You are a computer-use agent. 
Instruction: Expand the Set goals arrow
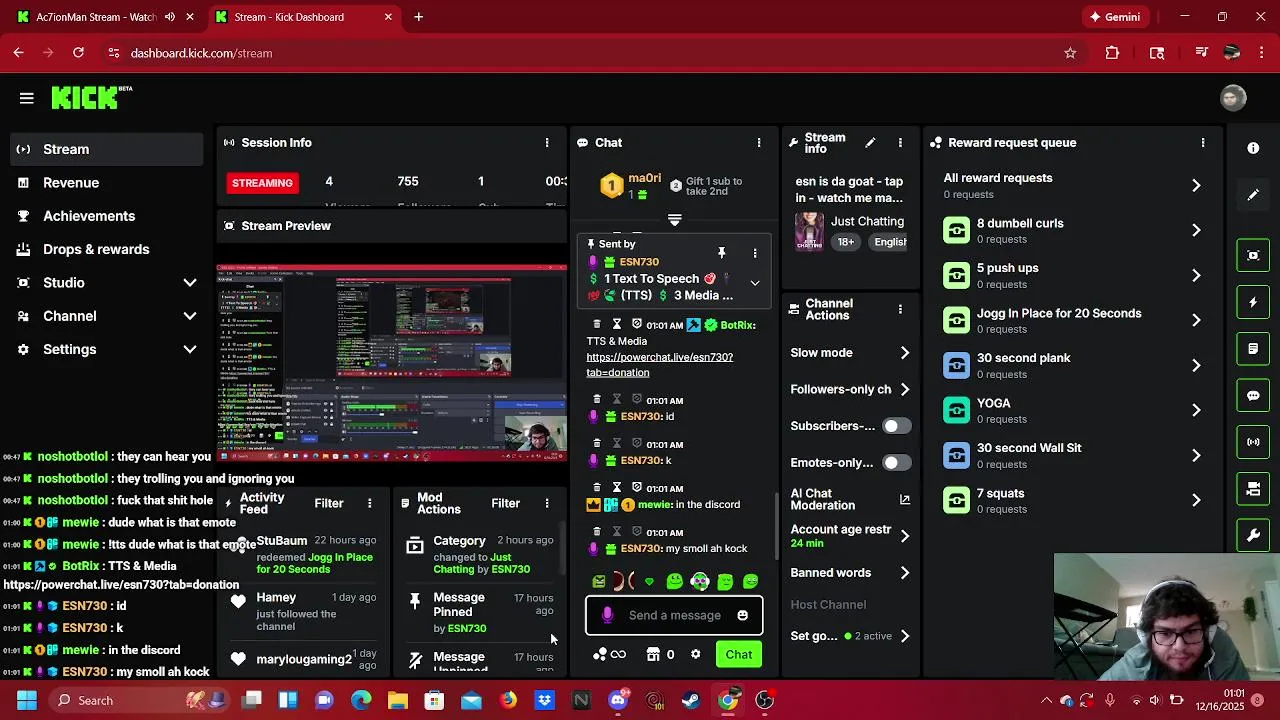coord(905,636)
